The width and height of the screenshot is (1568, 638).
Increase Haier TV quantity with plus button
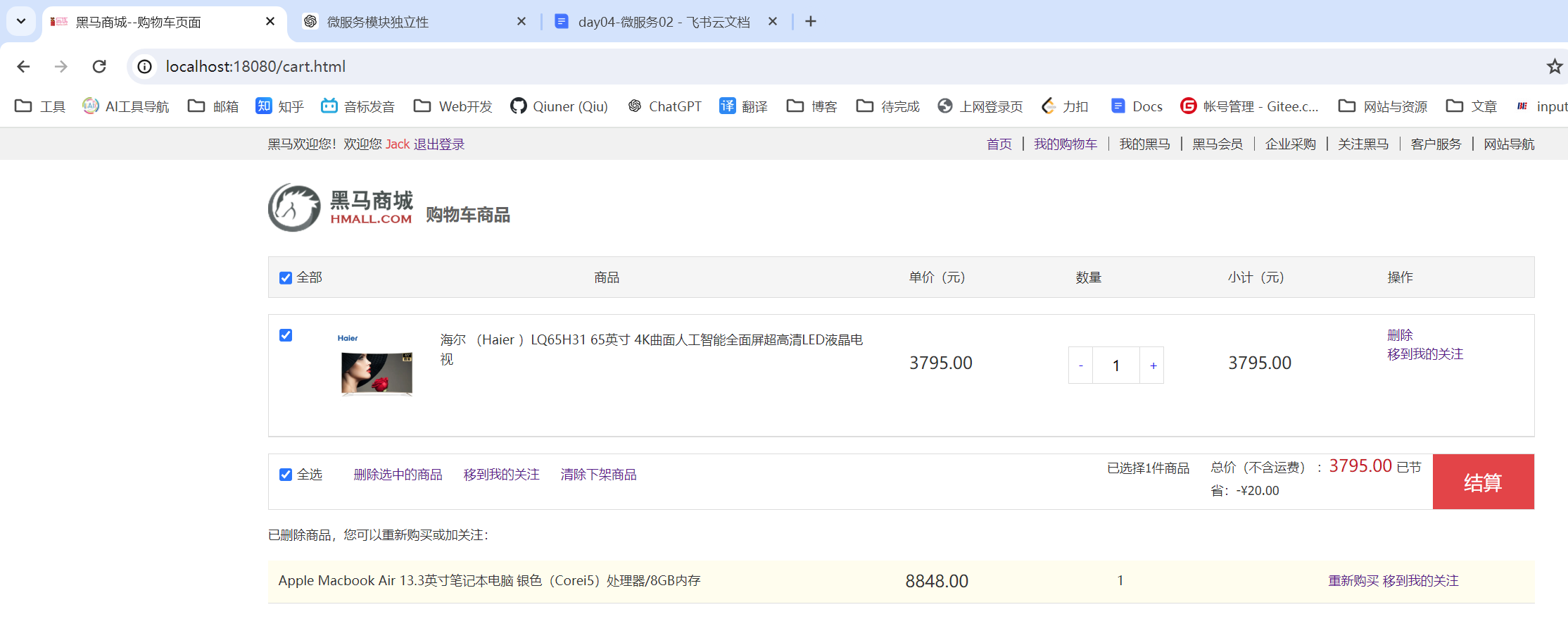click(1153, 365)
